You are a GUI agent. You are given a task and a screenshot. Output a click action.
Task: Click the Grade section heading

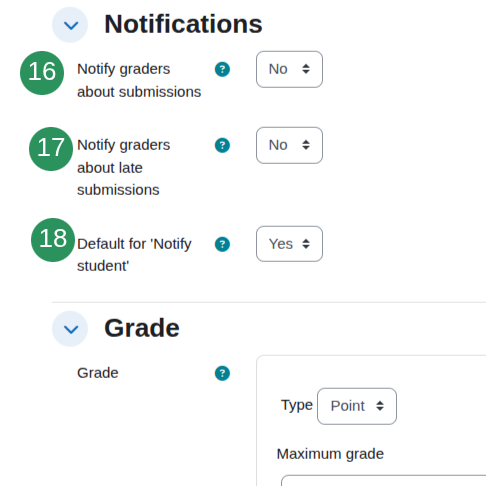[142, 328]
